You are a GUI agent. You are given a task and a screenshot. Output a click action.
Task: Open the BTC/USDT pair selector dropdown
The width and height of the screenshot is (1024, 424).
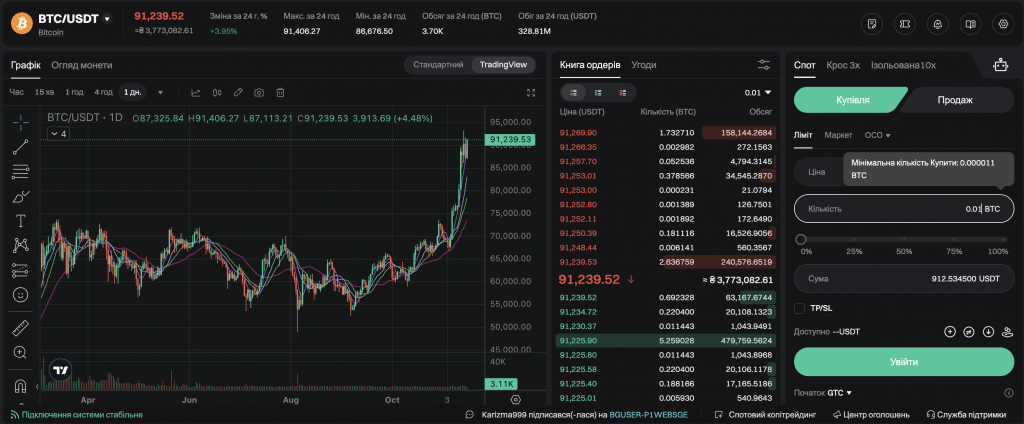point(107,19)
